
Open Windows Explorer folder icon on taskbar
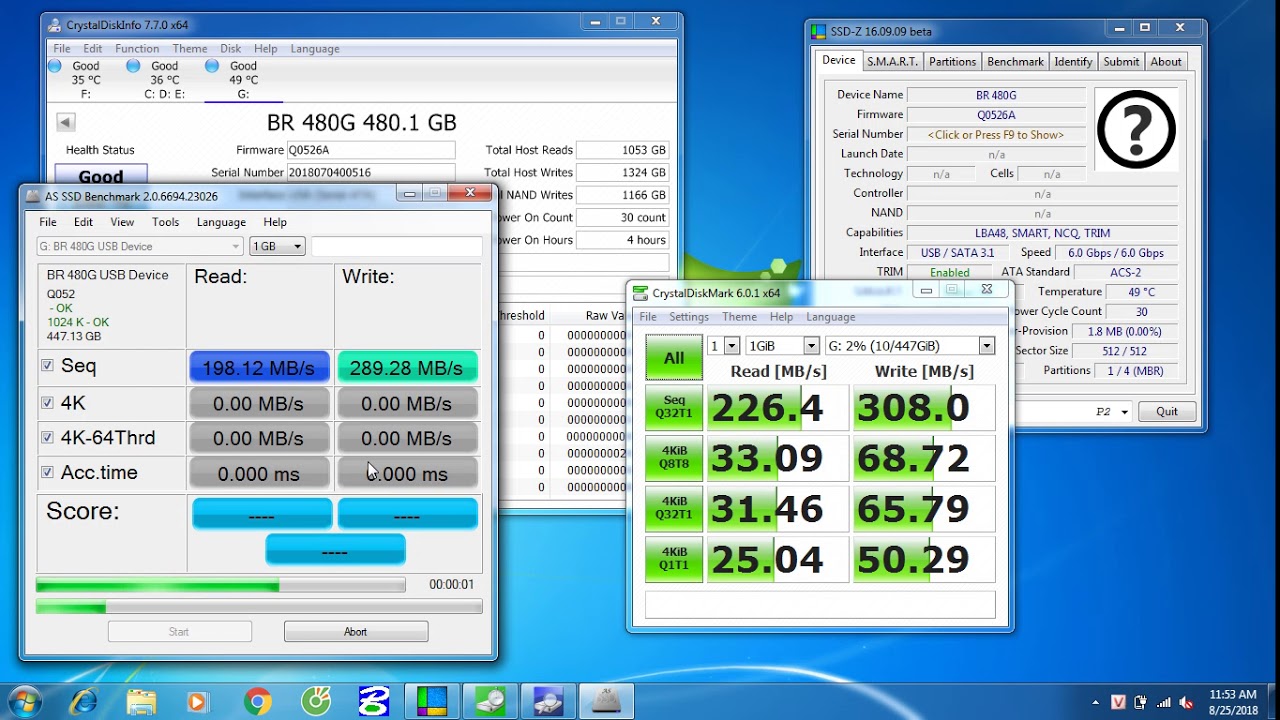tap(142, 702)
